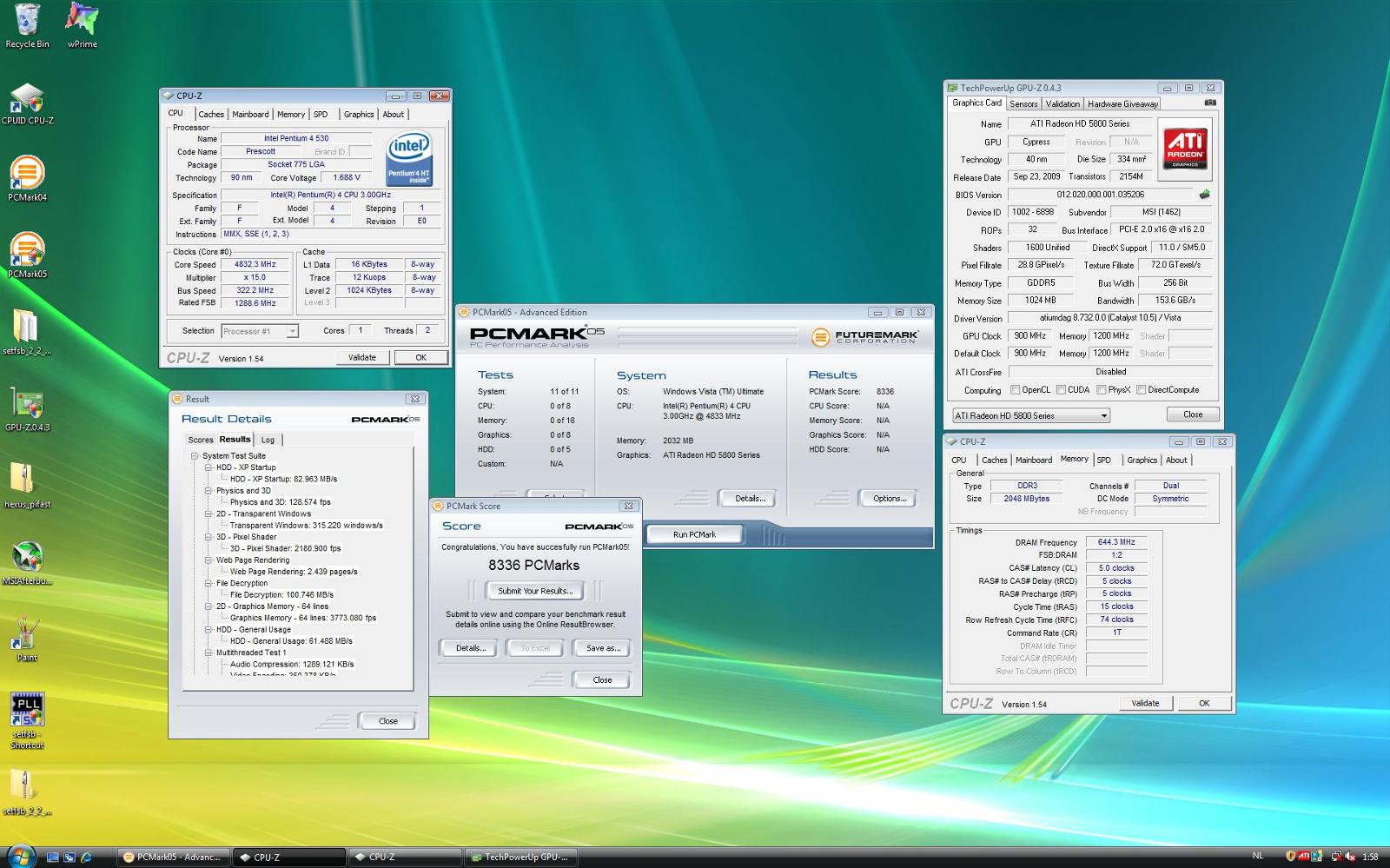Click the GPU-Z camera screenshot icon
Viewport: 1390px width, 868px height.
tap(1210, 103)
